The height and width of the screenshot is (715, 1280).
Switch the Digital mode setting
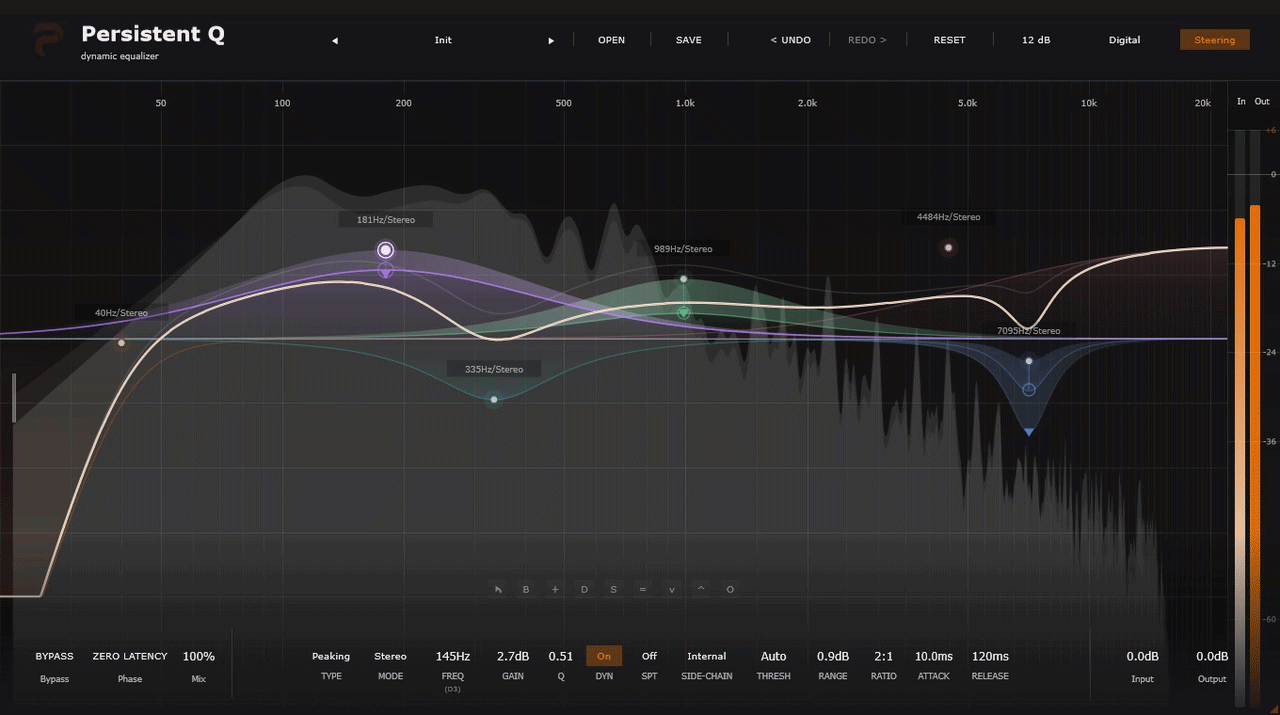[1124, 40]
